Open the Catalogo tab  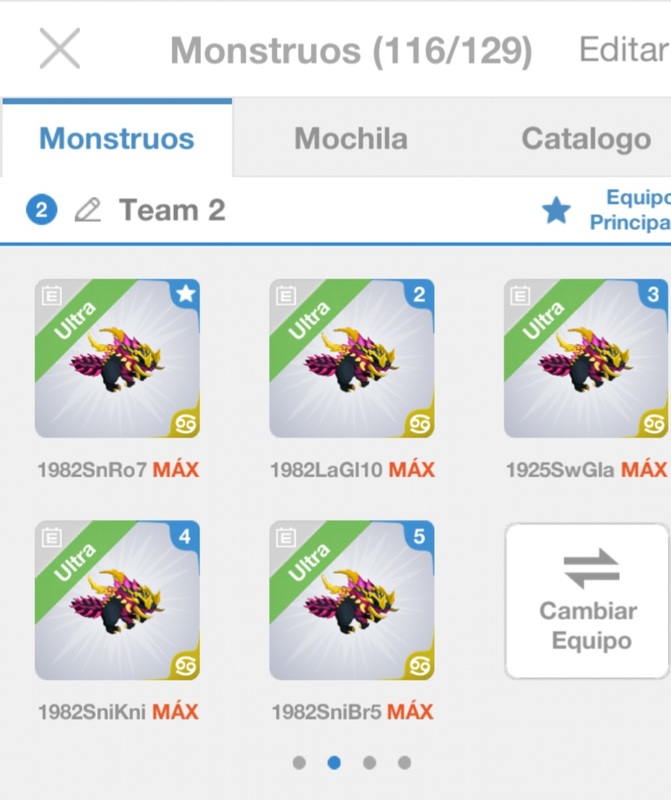[586, 138]
